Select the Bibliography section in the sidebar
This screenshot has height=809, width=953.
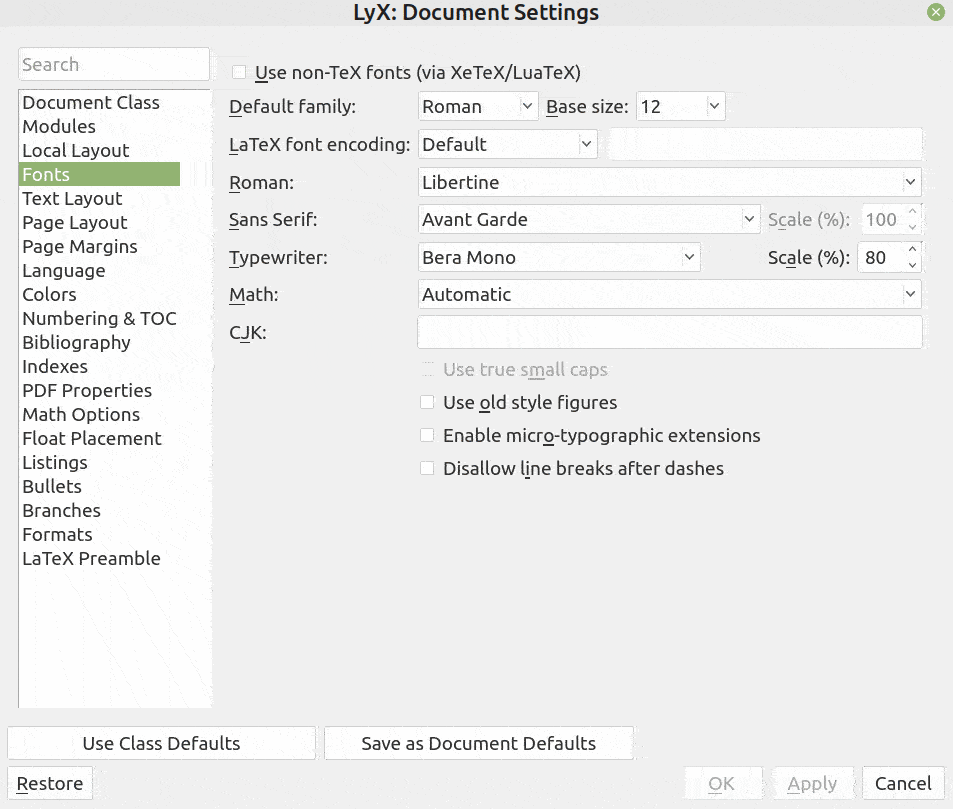tap(76, 342)
